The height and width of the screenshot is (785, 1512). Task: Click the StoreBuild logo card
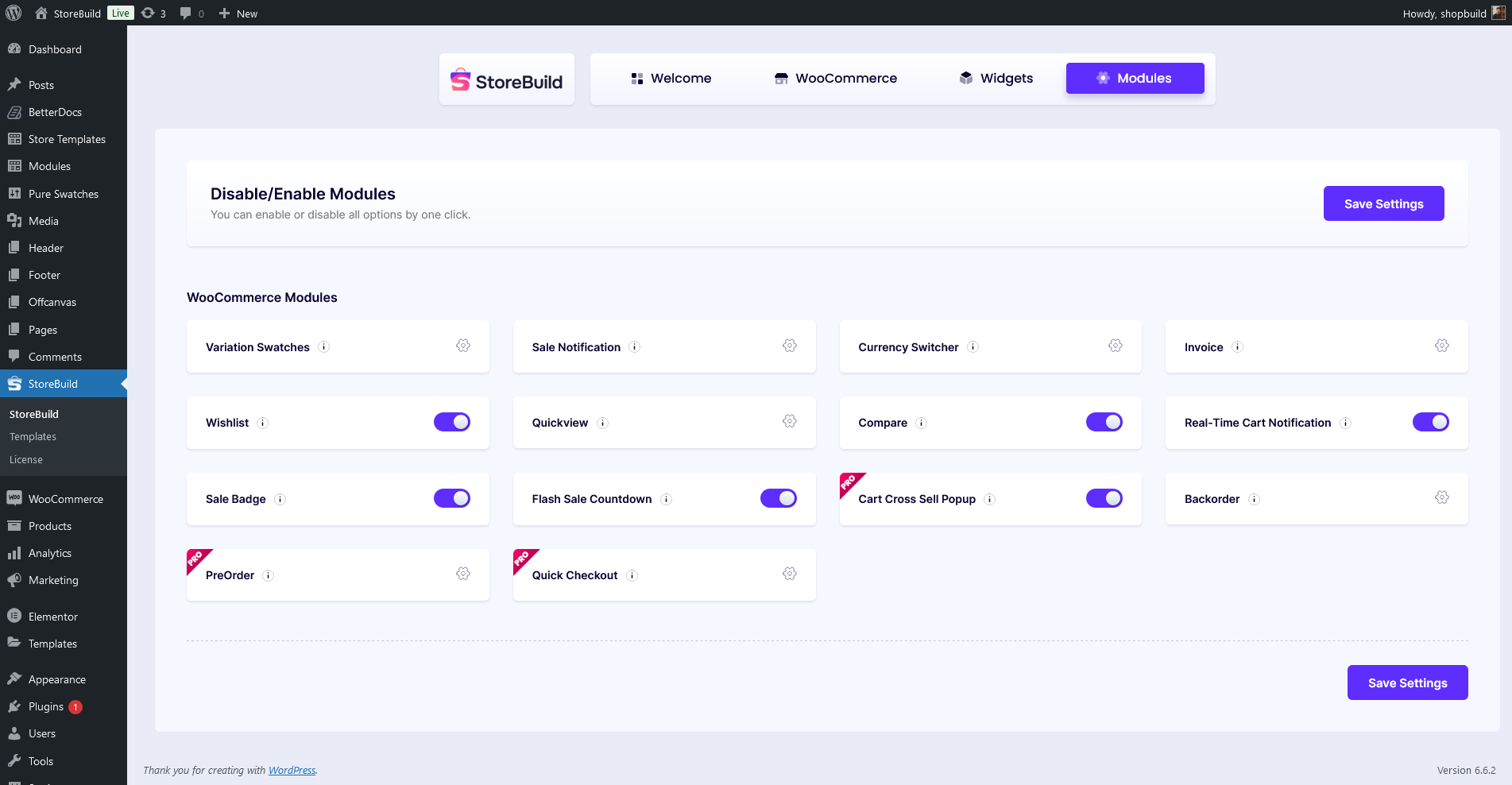pos(507,79)
